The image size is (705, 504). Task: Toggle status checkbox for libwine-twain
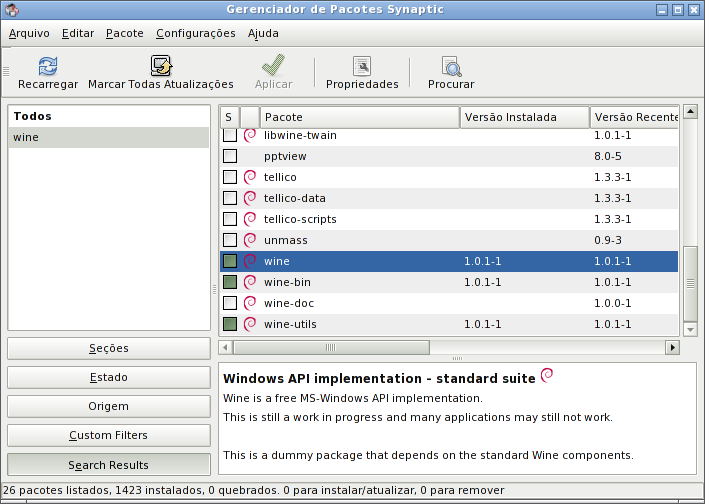[230, 135]
